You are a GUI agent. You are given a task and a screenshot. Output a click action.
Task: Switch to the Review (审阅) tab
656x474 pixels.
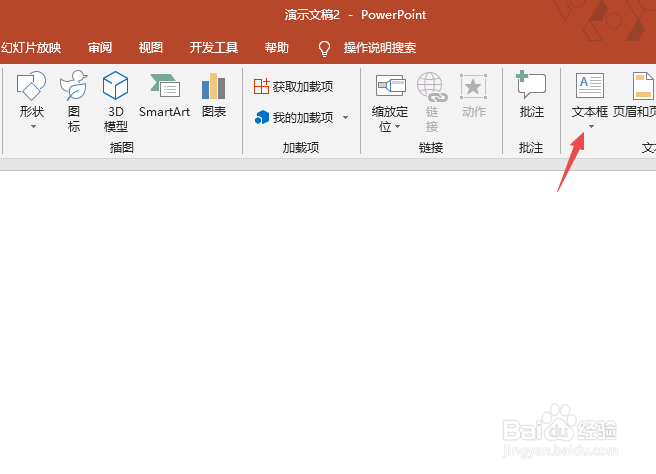[x=100, y=48]
